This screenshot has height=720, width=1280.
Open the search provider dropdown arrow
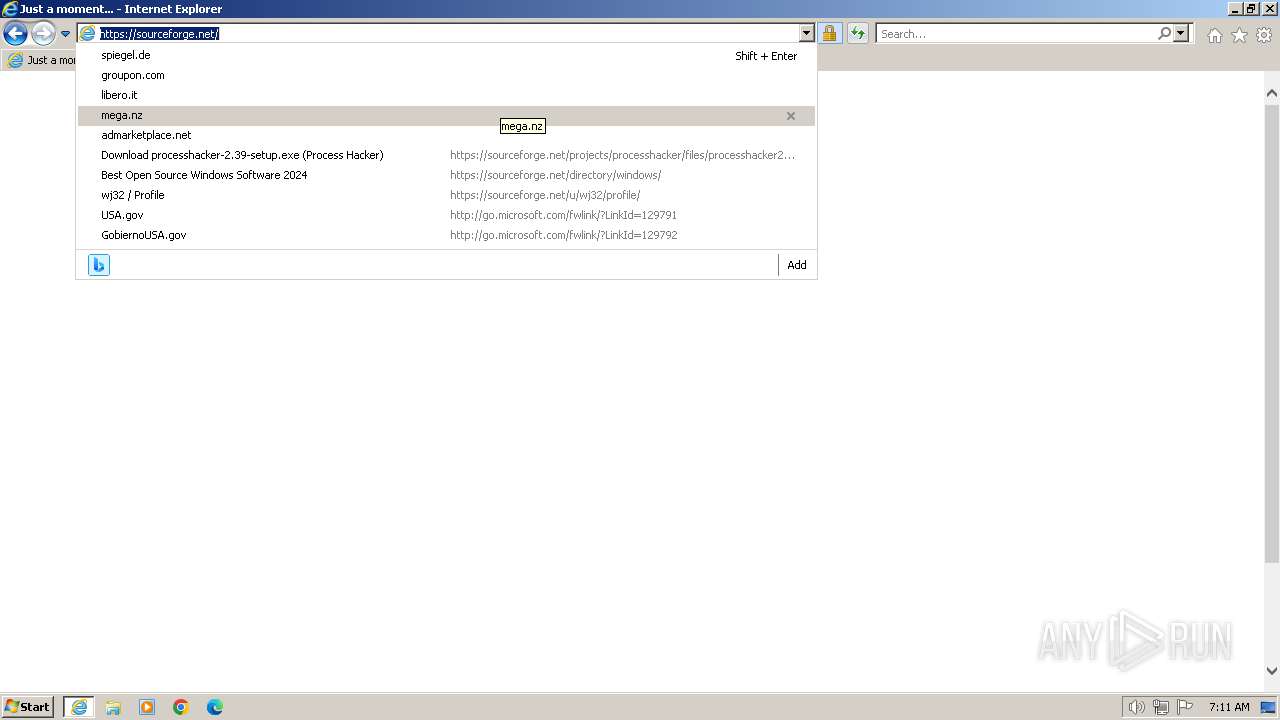1181,33
